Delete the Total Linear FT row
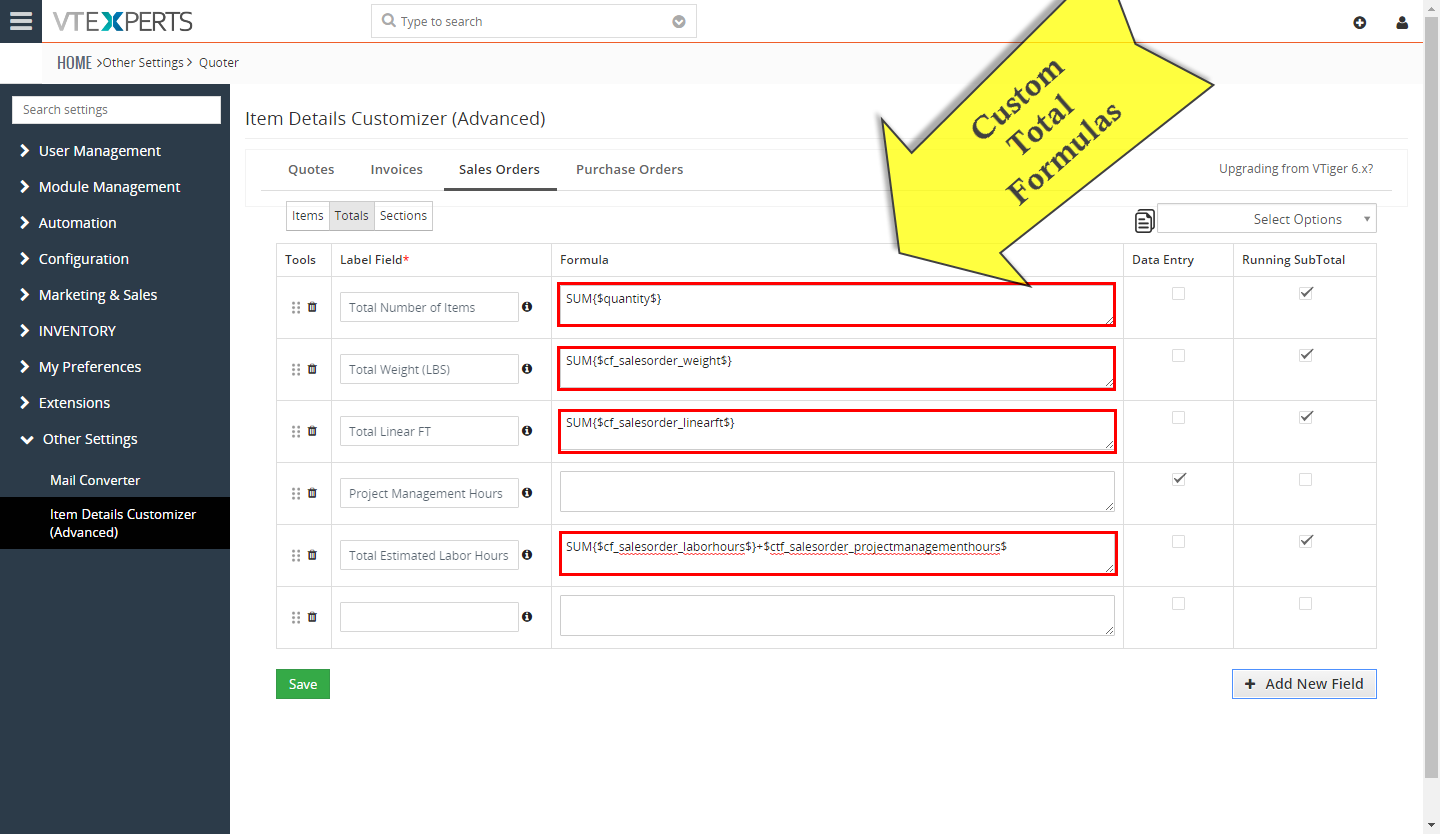The width and height of the screenshot is (1440, 834). coord(312,431)
